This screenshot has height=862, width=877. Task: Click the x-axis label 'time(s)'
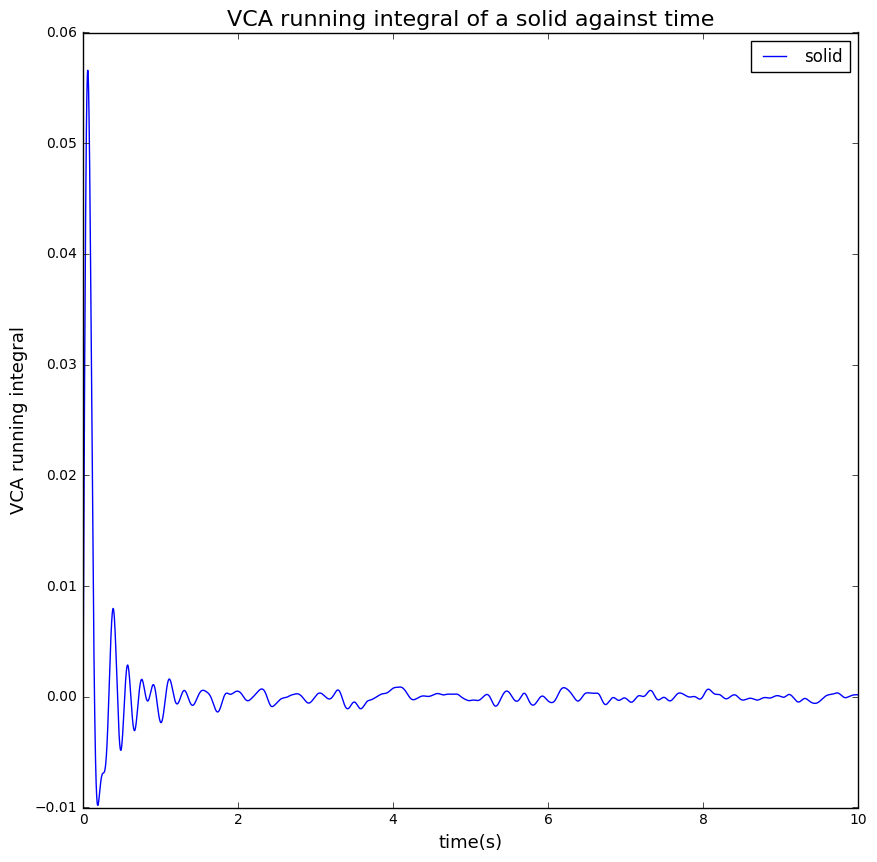470,841
